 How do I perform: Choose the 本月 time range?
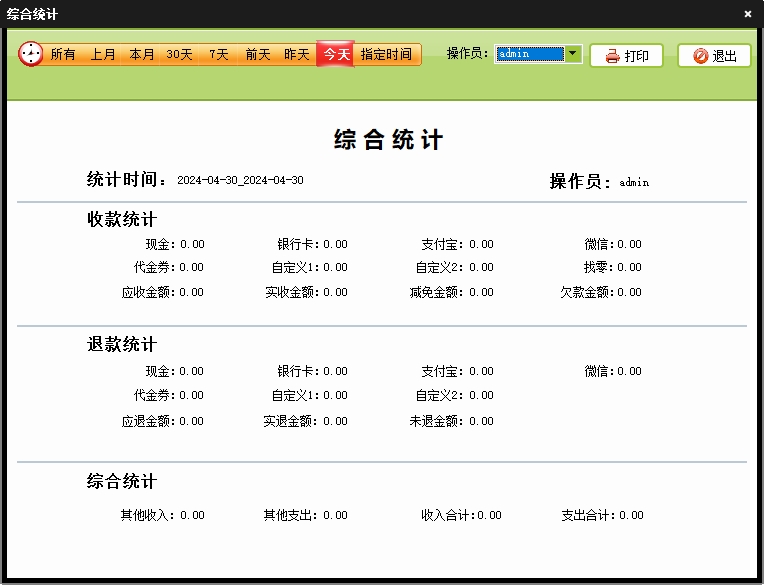[x=142, y=55]
